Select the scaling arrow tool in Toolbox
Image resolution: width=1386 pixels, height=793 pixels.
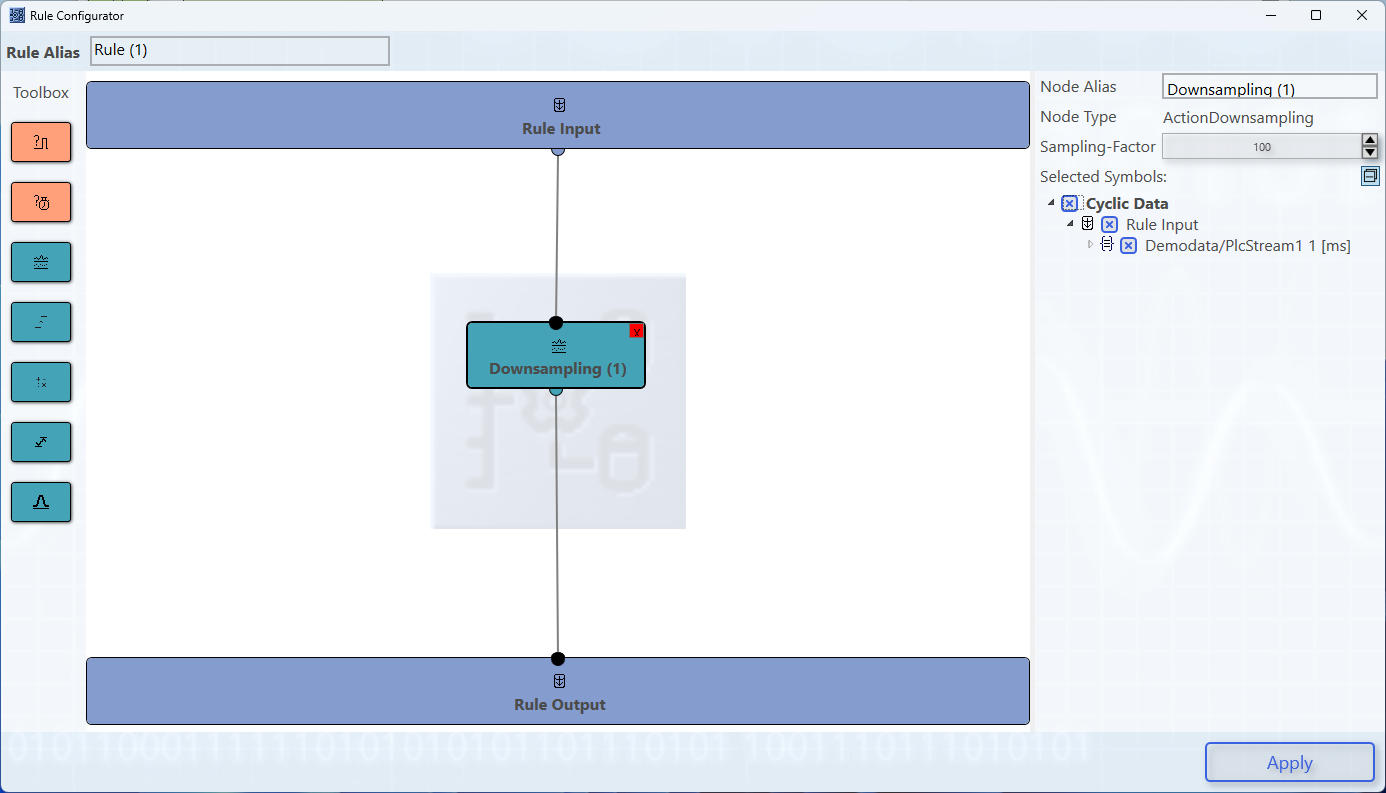[x=41, y=442]
